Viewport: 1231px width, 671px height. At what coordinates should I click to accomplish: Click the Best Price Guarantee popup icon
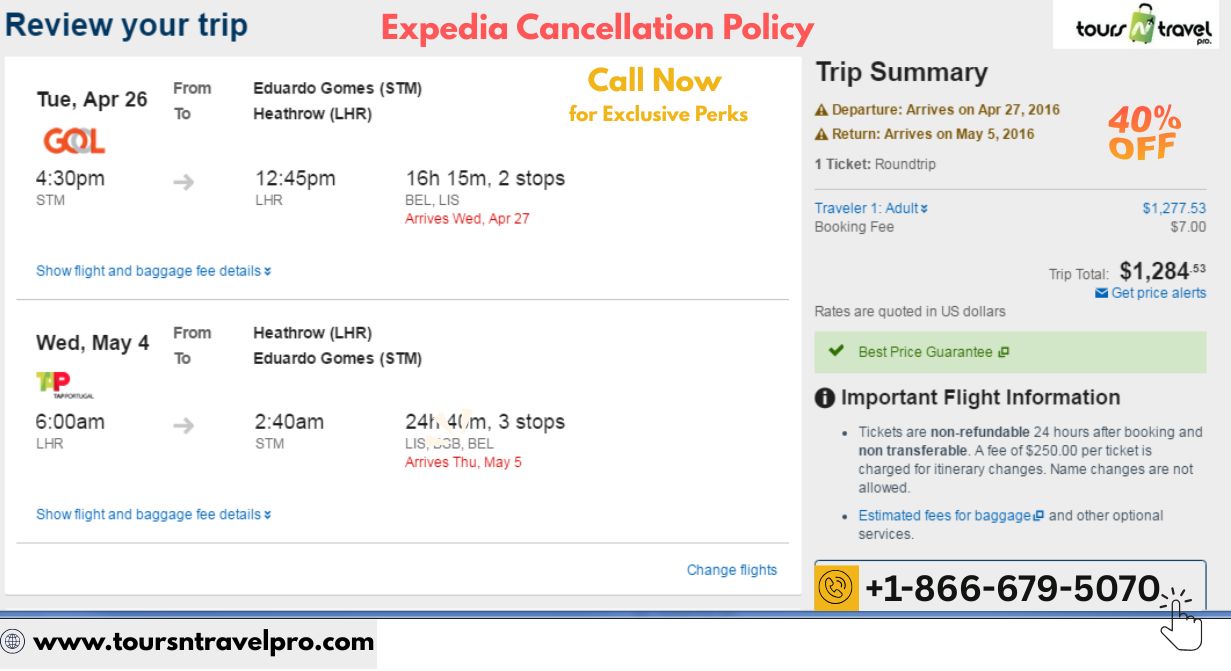pyautogui.click(x=1004, y=352)
